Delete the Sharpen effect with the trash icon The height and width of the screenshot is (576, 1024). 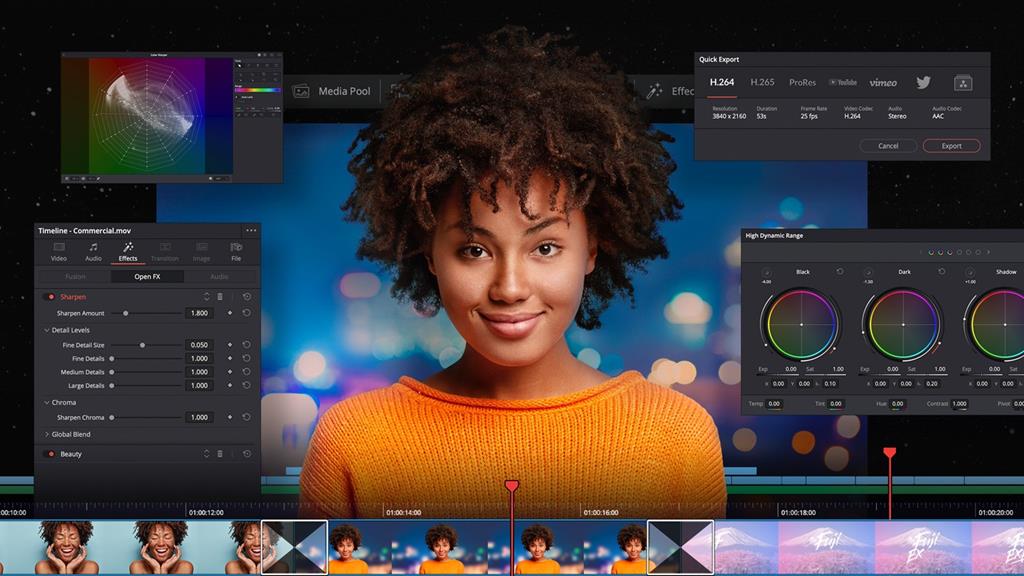coord(220,296)
